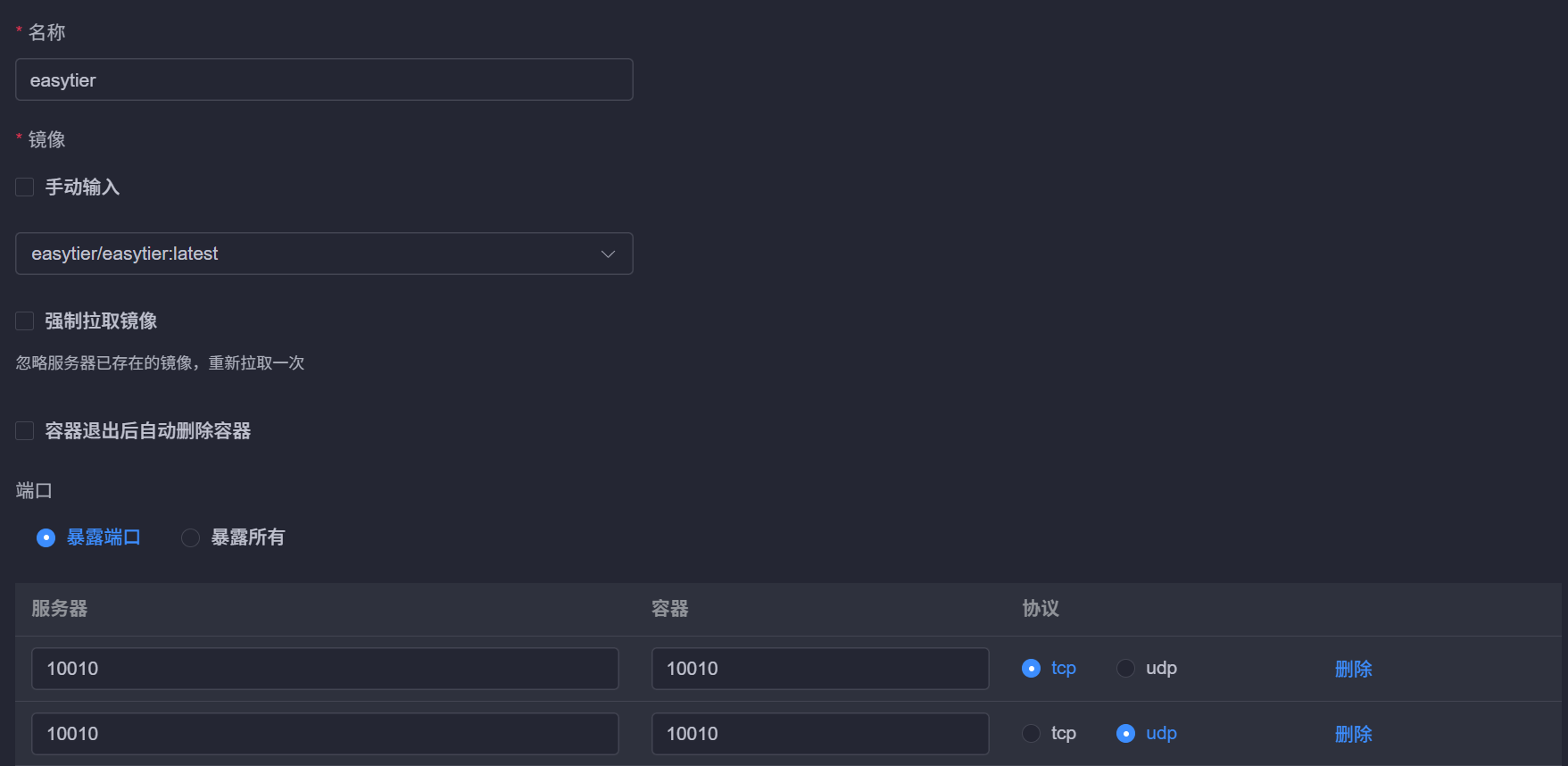1568x766 pixels.
Task: Delete the first port mapping via 删除
Action: (1353, 669)
